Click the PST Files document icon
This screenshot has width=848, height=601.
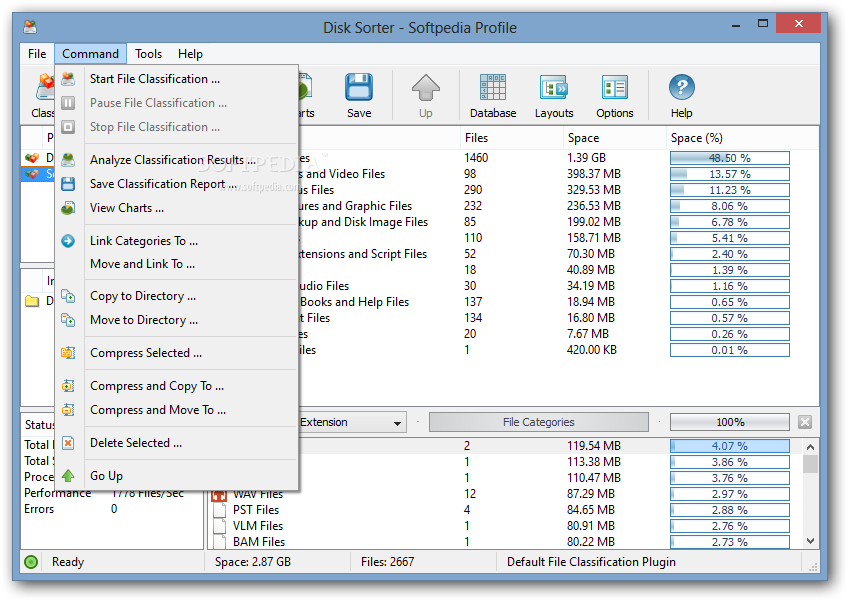219,510
